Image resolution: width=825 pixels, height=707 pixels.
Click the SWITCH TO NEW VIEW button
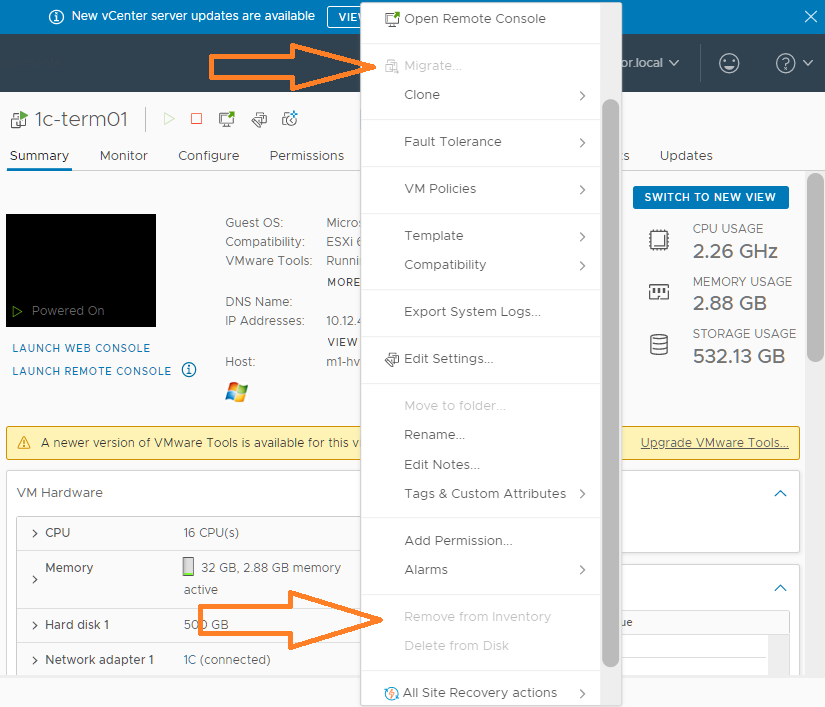710,197
